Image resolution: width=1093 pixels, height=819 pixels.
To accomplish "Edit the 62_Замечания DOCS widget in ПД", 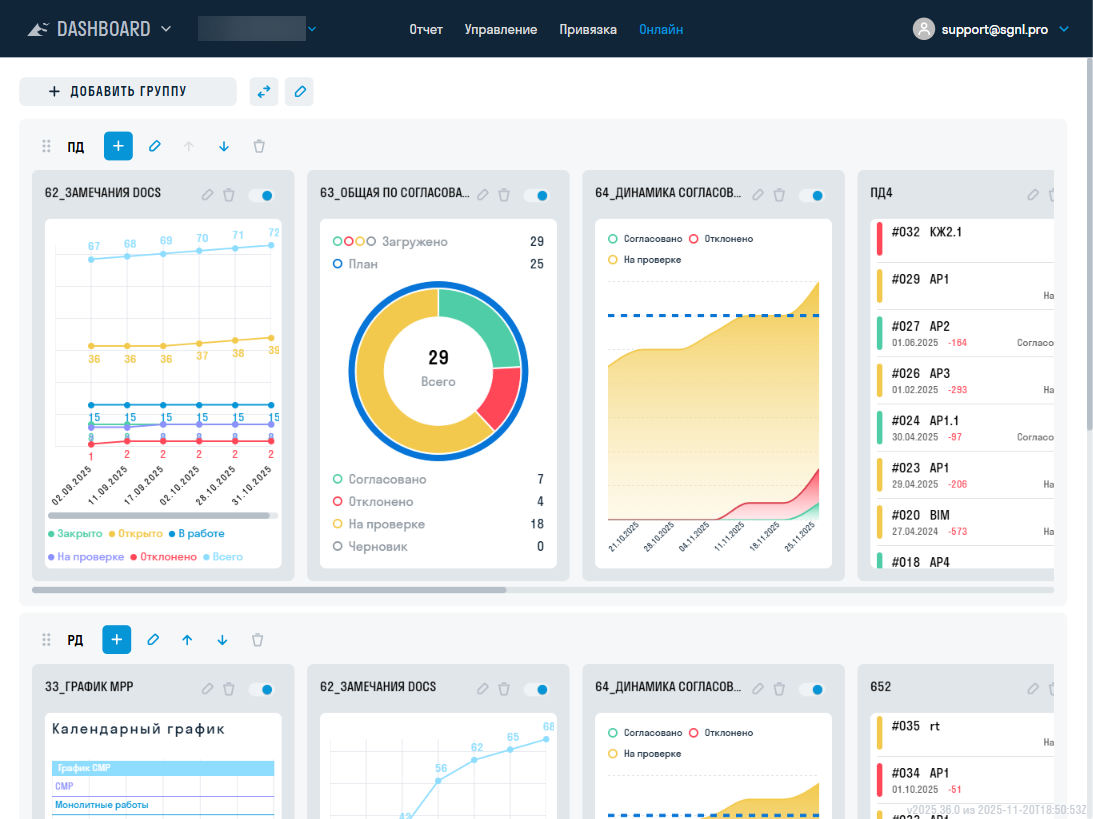I will (x=207, y=195).
